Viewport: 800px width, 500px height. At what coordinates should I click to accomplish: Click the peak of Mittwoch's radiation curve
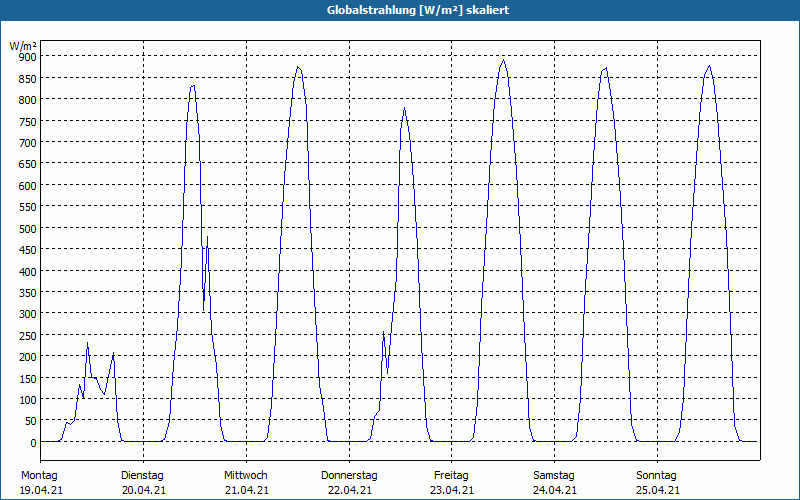pos(298,67)
